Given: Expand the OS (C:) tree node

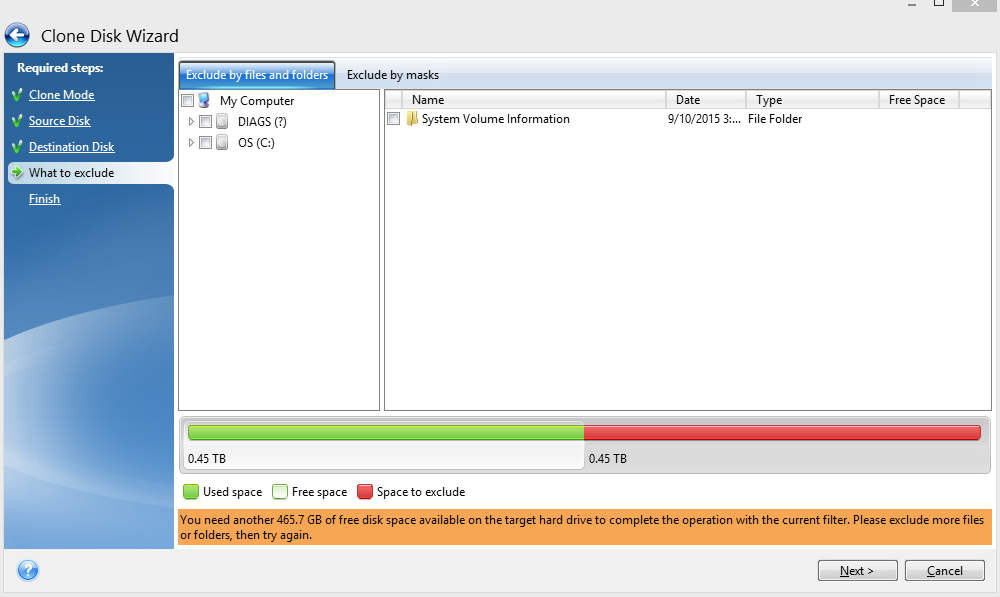Looking at the screenshot, I should [191, 142].
